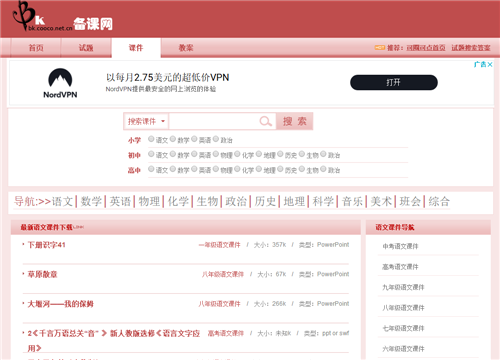Select 小学 英语 radio button
This screenshot has width=500, height=360.
click(194, 139)
